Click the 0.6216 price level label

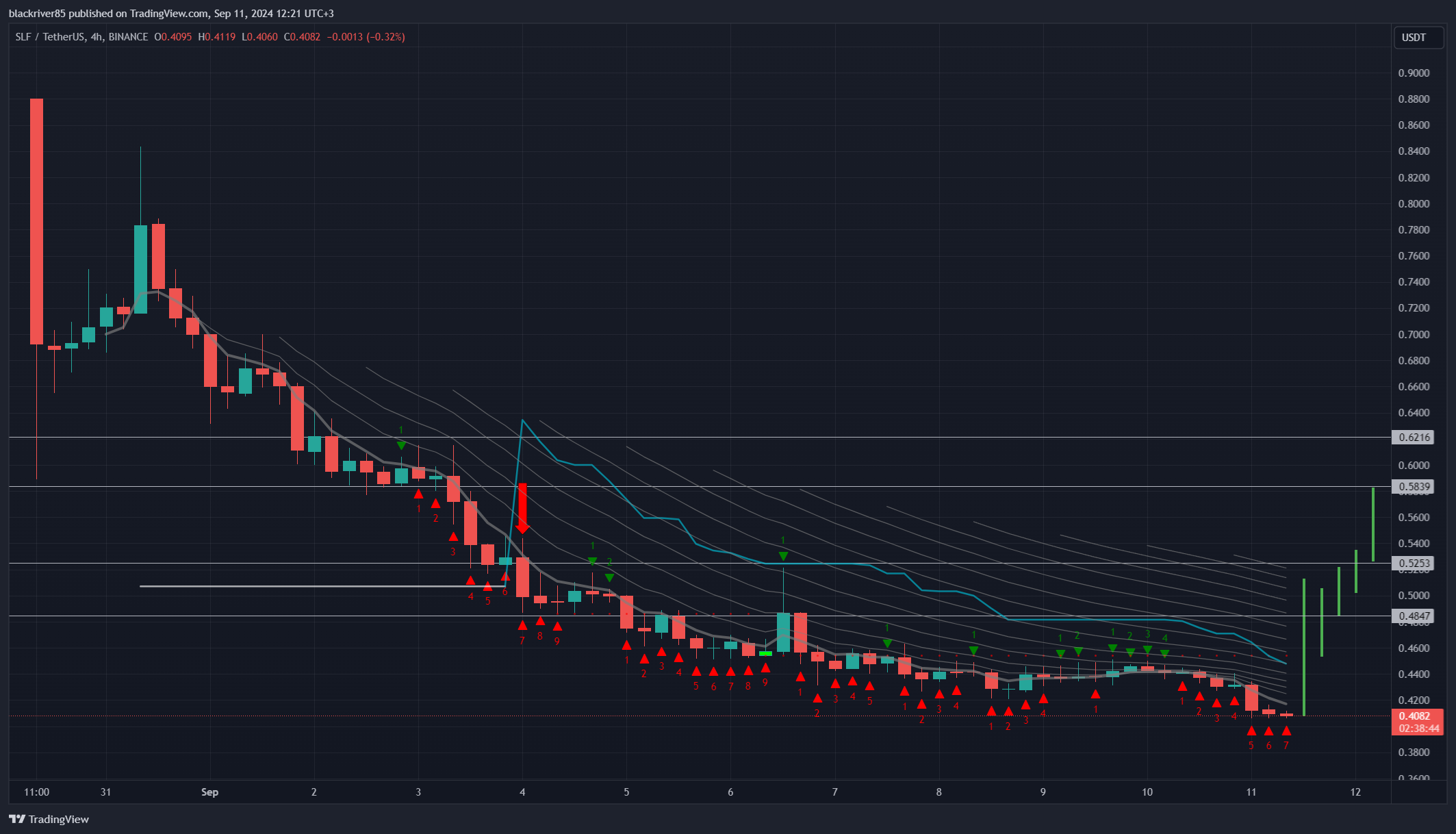1413,437
